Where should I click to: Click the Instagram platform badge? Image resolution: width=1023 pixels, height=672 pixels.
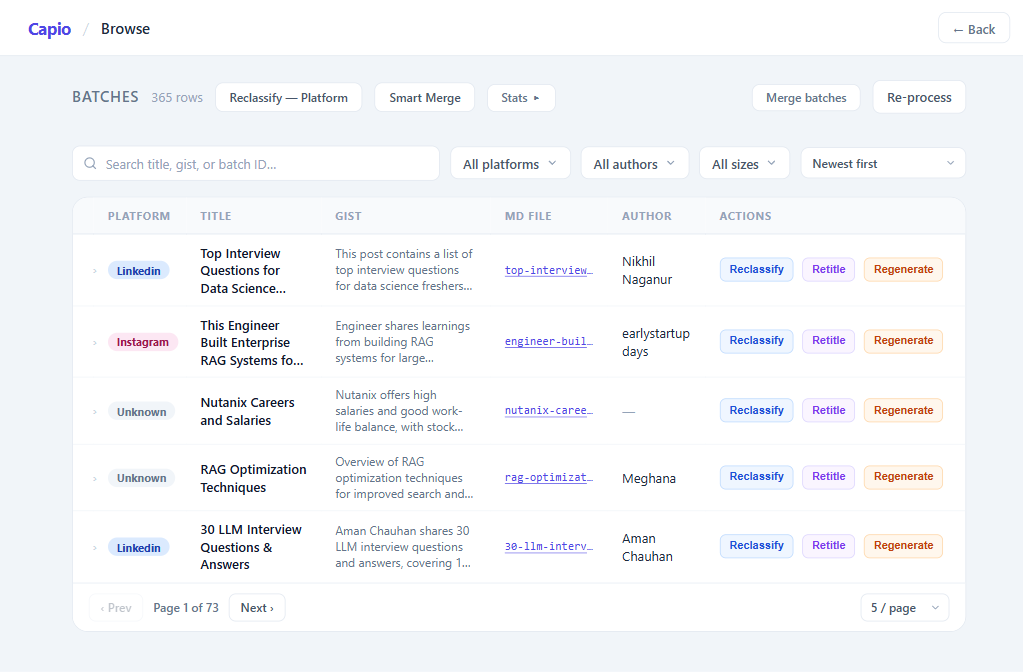click(142, 342)
